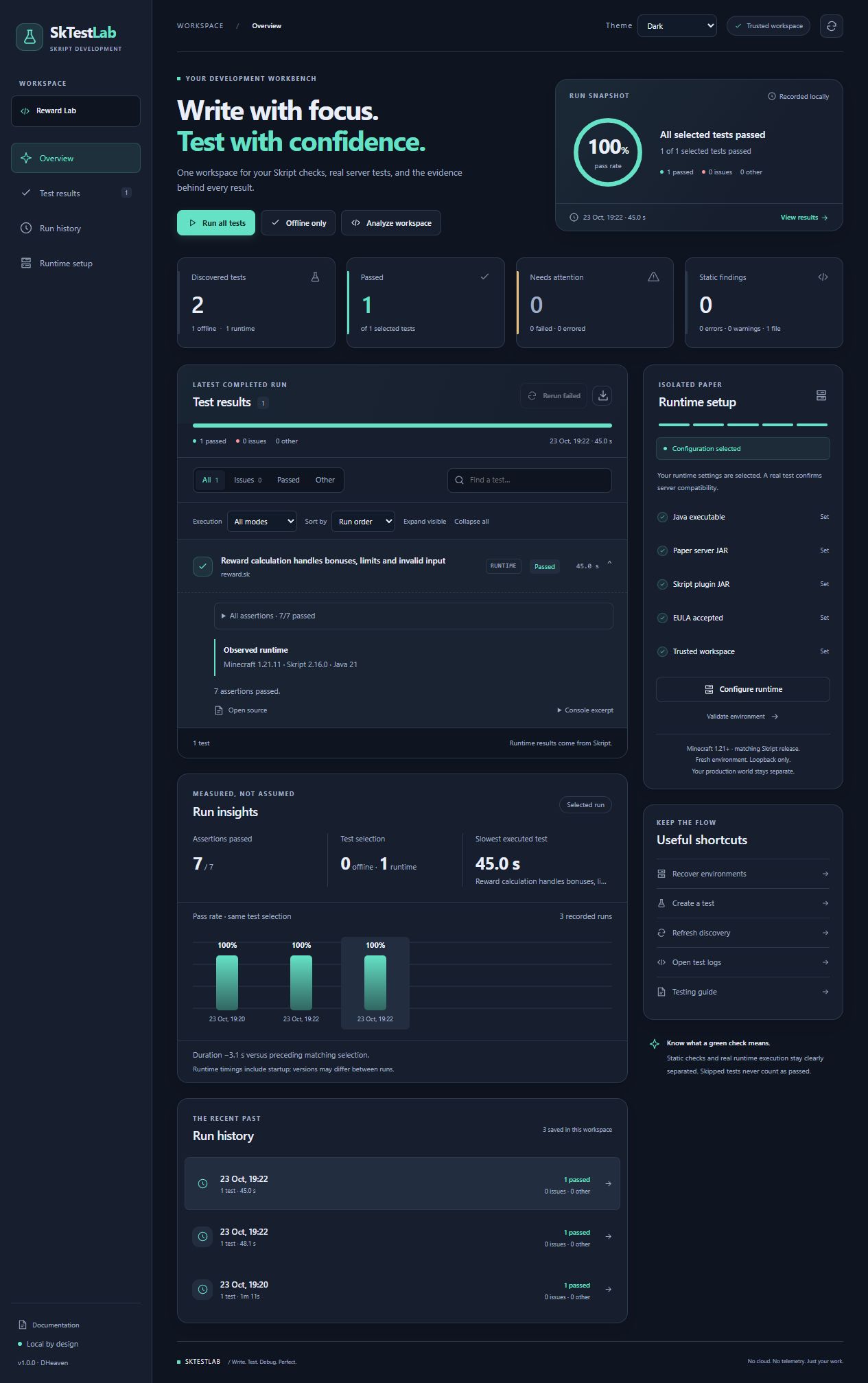Image resolution: width=868 pixels, height=1383 pixels.
Task: Select the All filter tab
Action: [210, 480]
